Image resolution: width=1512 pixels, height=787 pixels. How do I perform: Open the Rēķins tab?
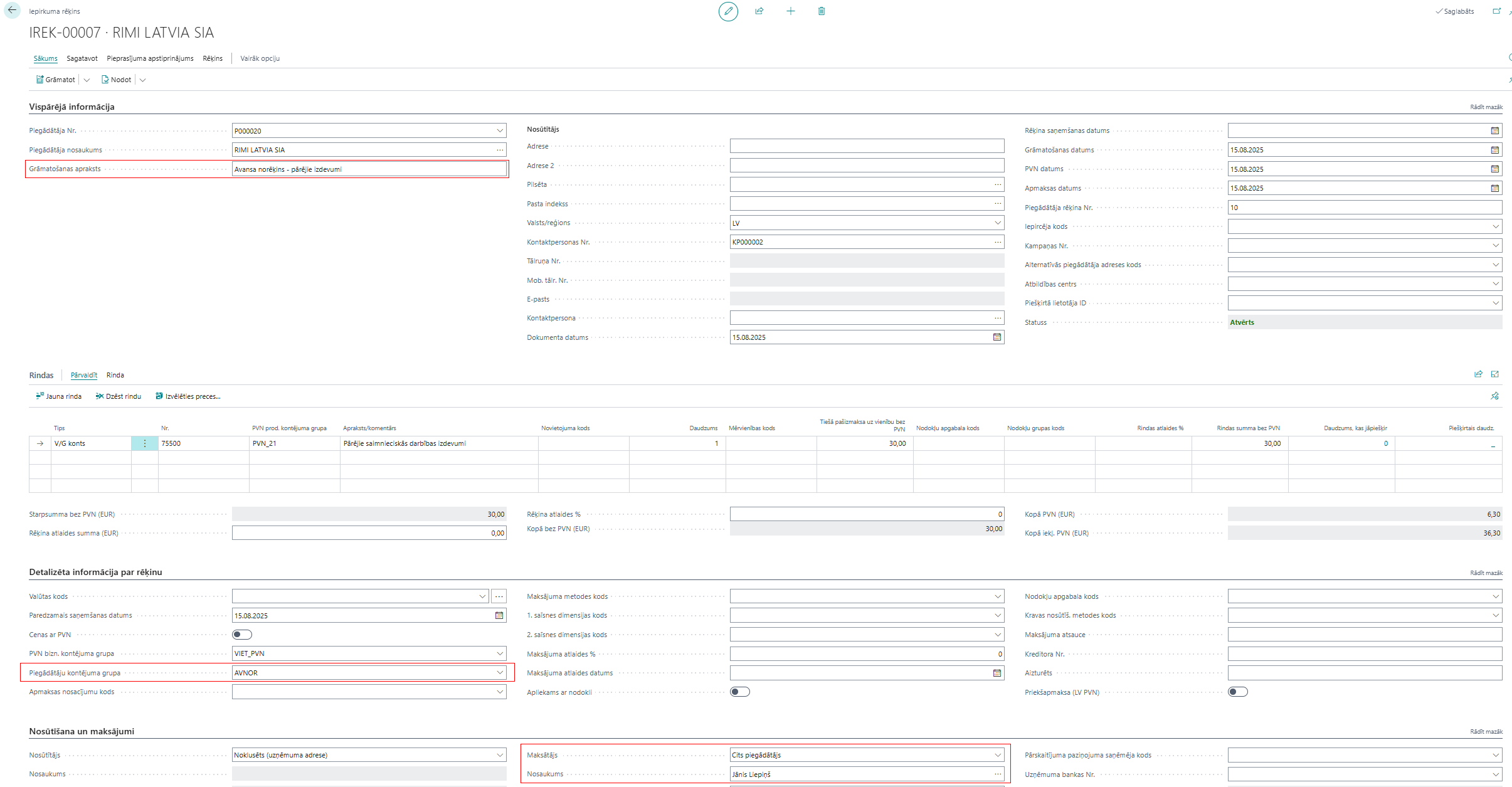click(x=213, y=58)
